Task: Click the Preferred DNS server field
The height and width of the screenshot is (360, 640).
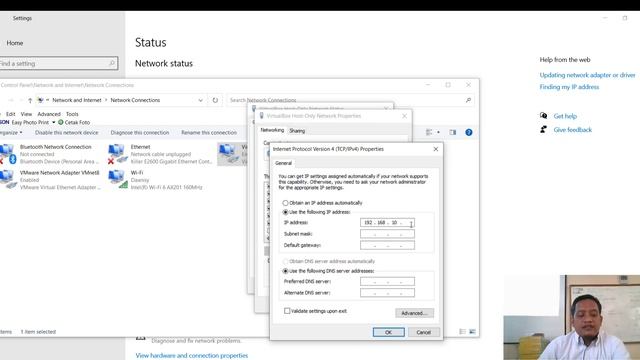Action: [x=387, y=282]
